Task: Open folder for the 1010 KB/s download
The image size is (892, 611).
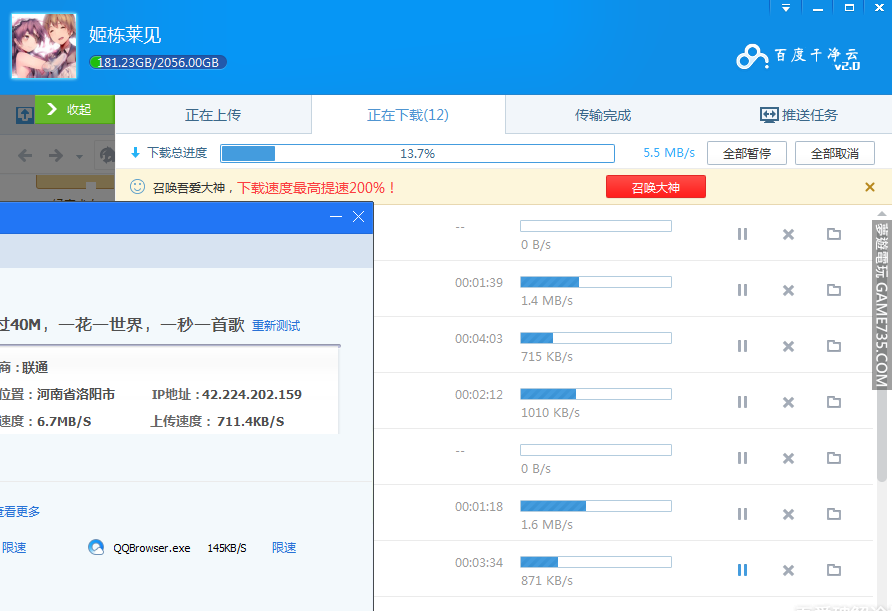Action: pos(833,402)
